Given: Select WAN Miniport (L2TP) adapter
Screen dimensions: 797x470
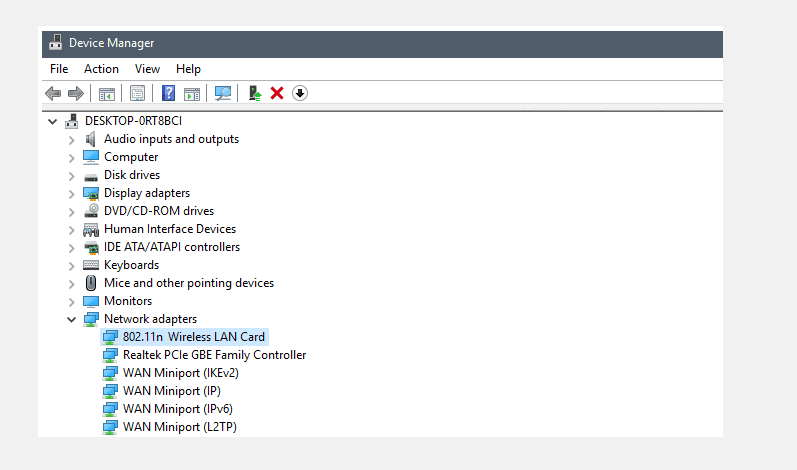Looking at the screenshot, I should click(180, 427).
